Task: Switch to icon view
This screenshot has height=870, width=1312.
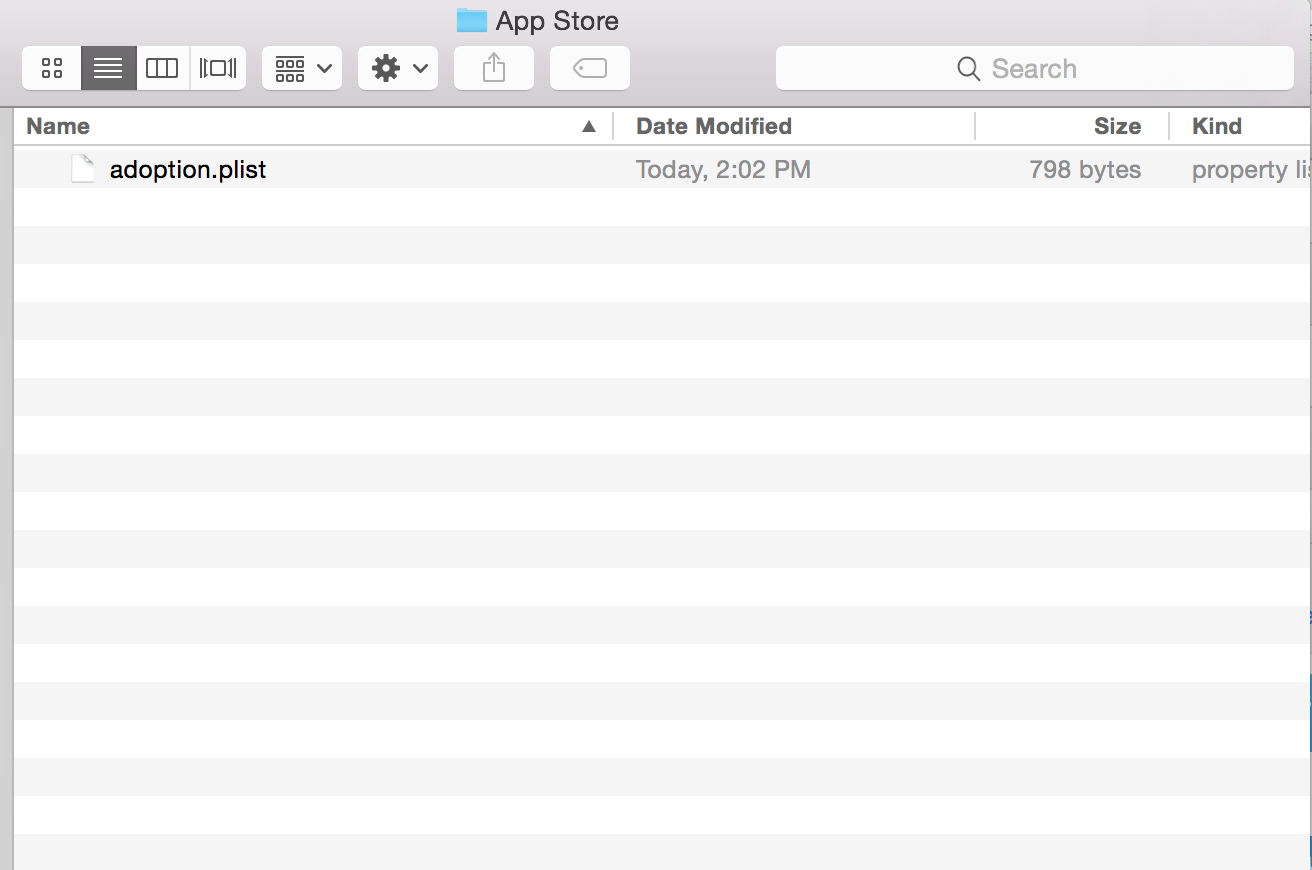Action: [x=52, y=69]
